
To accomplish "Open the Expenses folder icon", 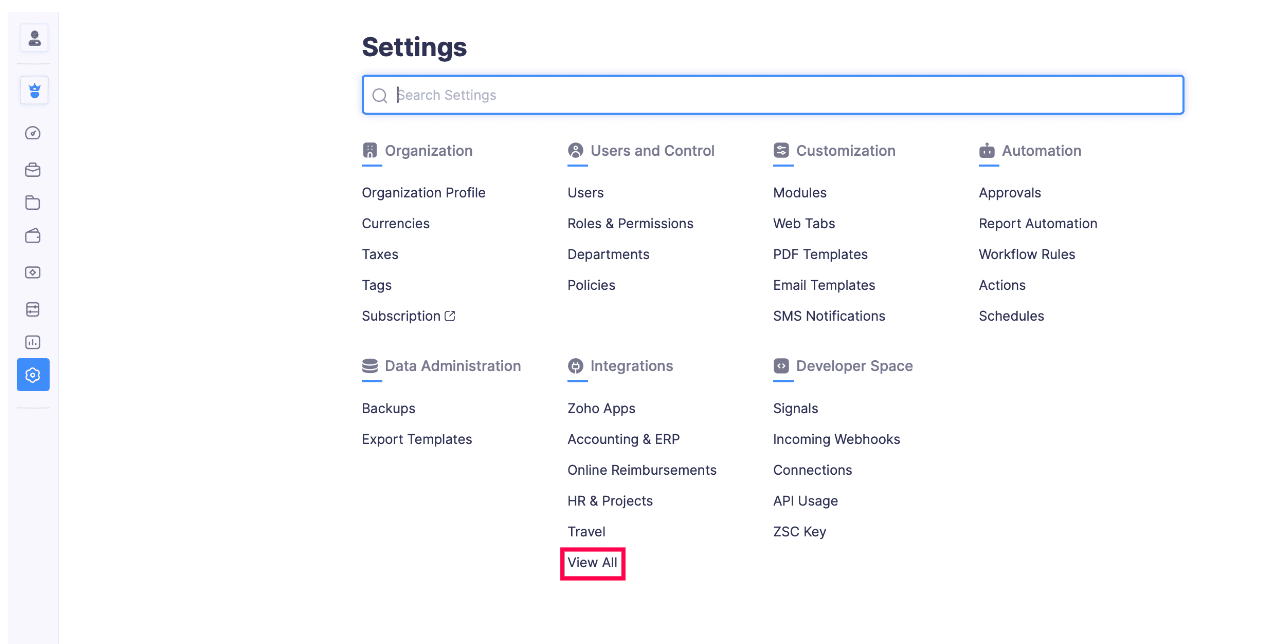I will pos(33,202).
